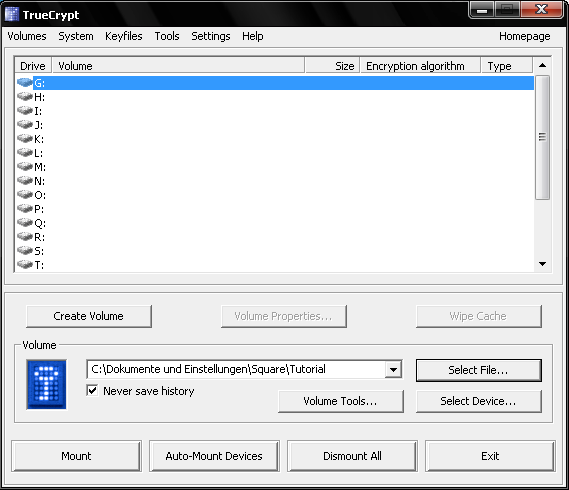The width and height of the screenshot is (569, 490).
Task: Click the G: drive icon
Action: [25, 83]
